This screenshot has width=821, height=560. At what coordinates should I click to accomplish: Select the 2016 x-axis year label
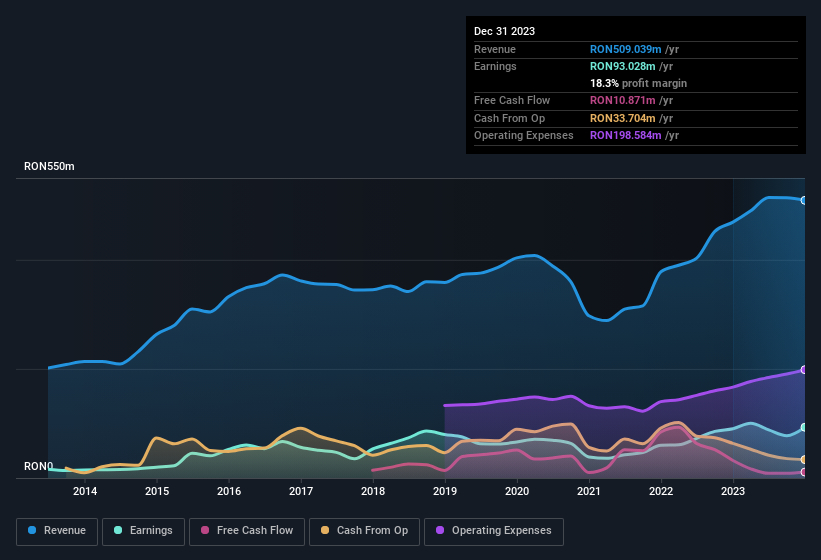tap(229, 491)
